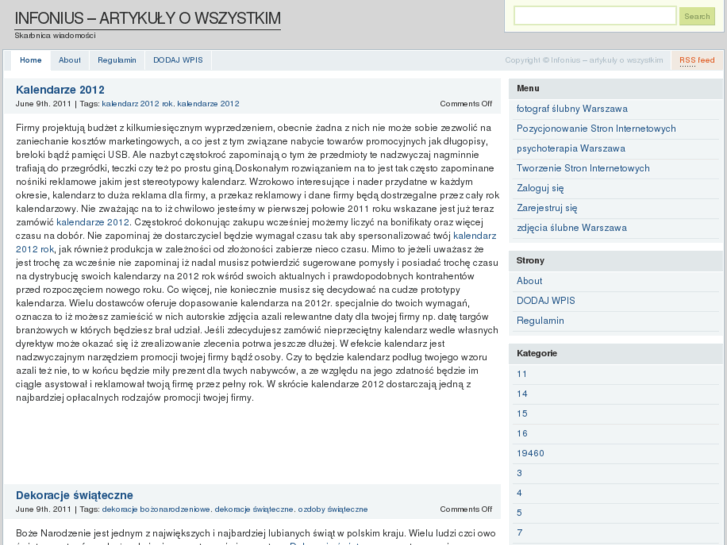Select category 19460 in Kategorie
Screen dimensions: 727x545
pos(530,453)
